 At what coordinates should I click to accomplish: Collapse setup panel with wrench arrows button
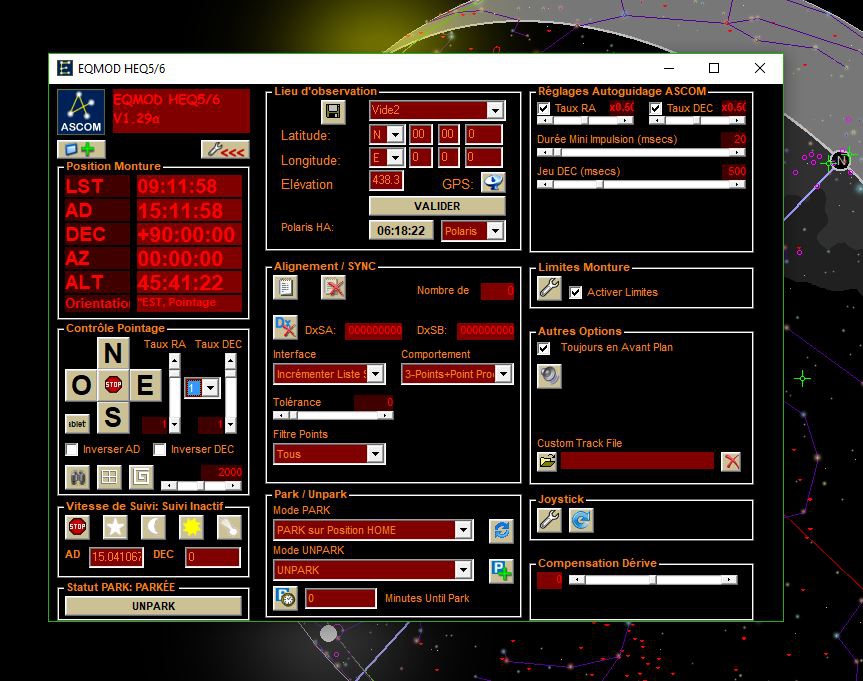pos(225,149)
